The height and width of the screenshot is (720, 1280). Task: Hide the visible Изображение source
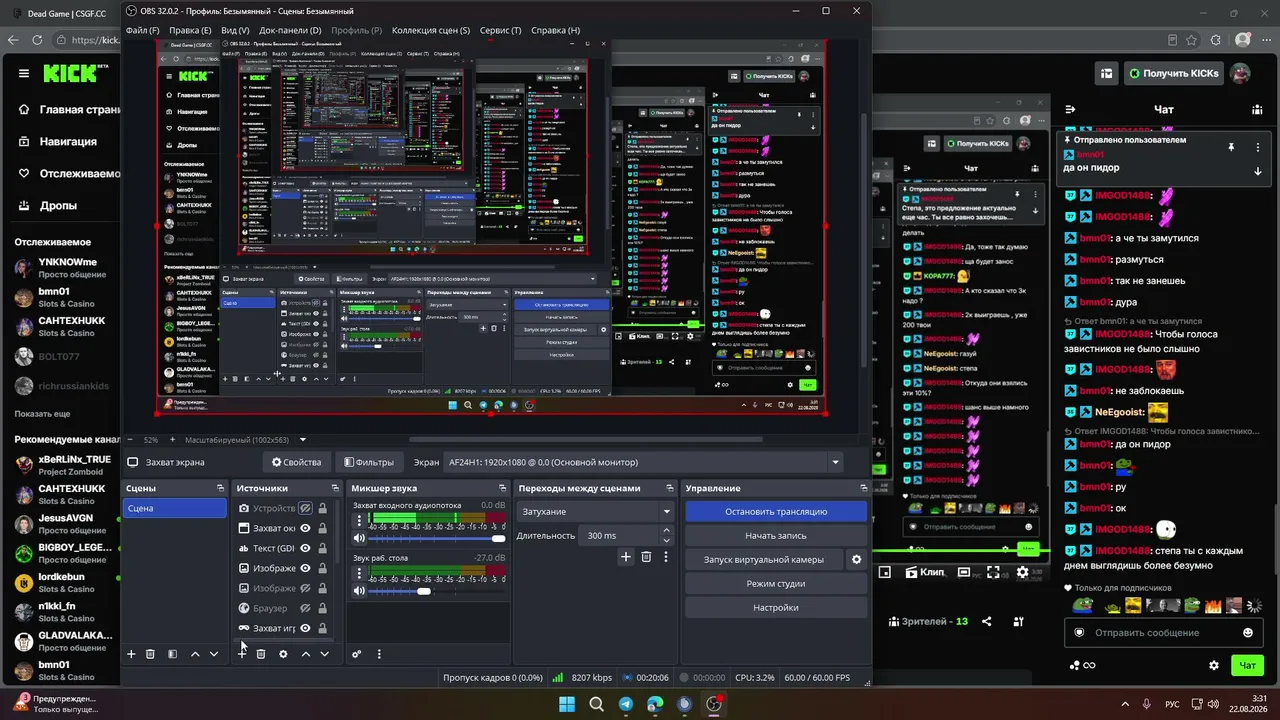click(x=305, y=568)
